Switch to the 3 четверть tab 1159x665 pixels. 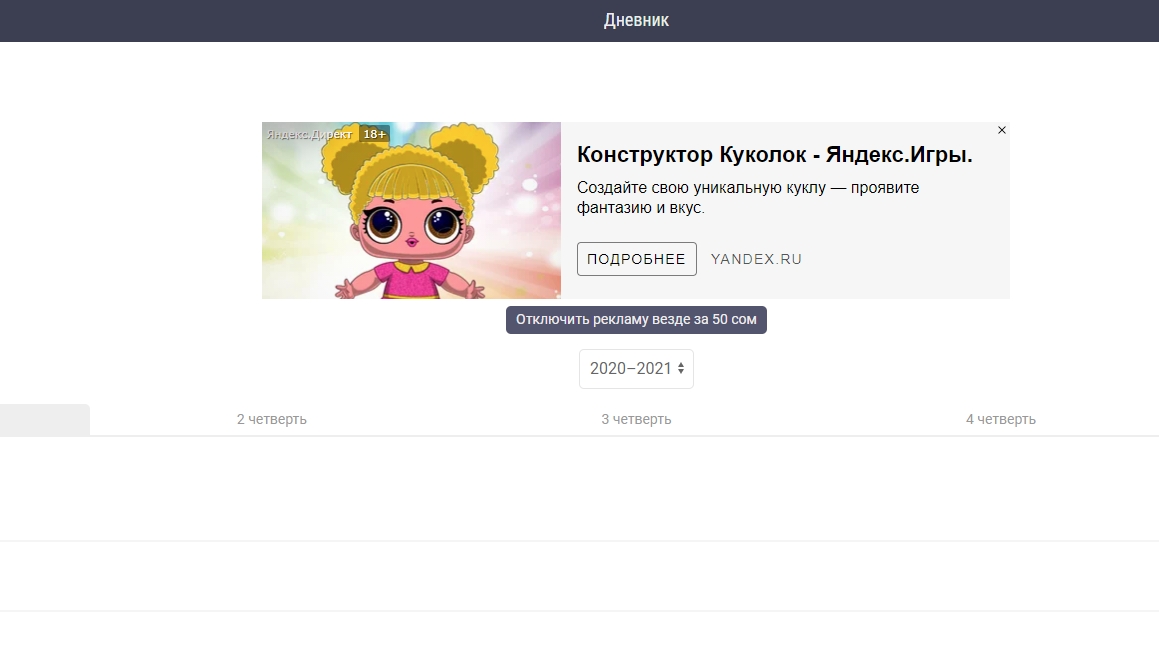[x=636, y=420]
